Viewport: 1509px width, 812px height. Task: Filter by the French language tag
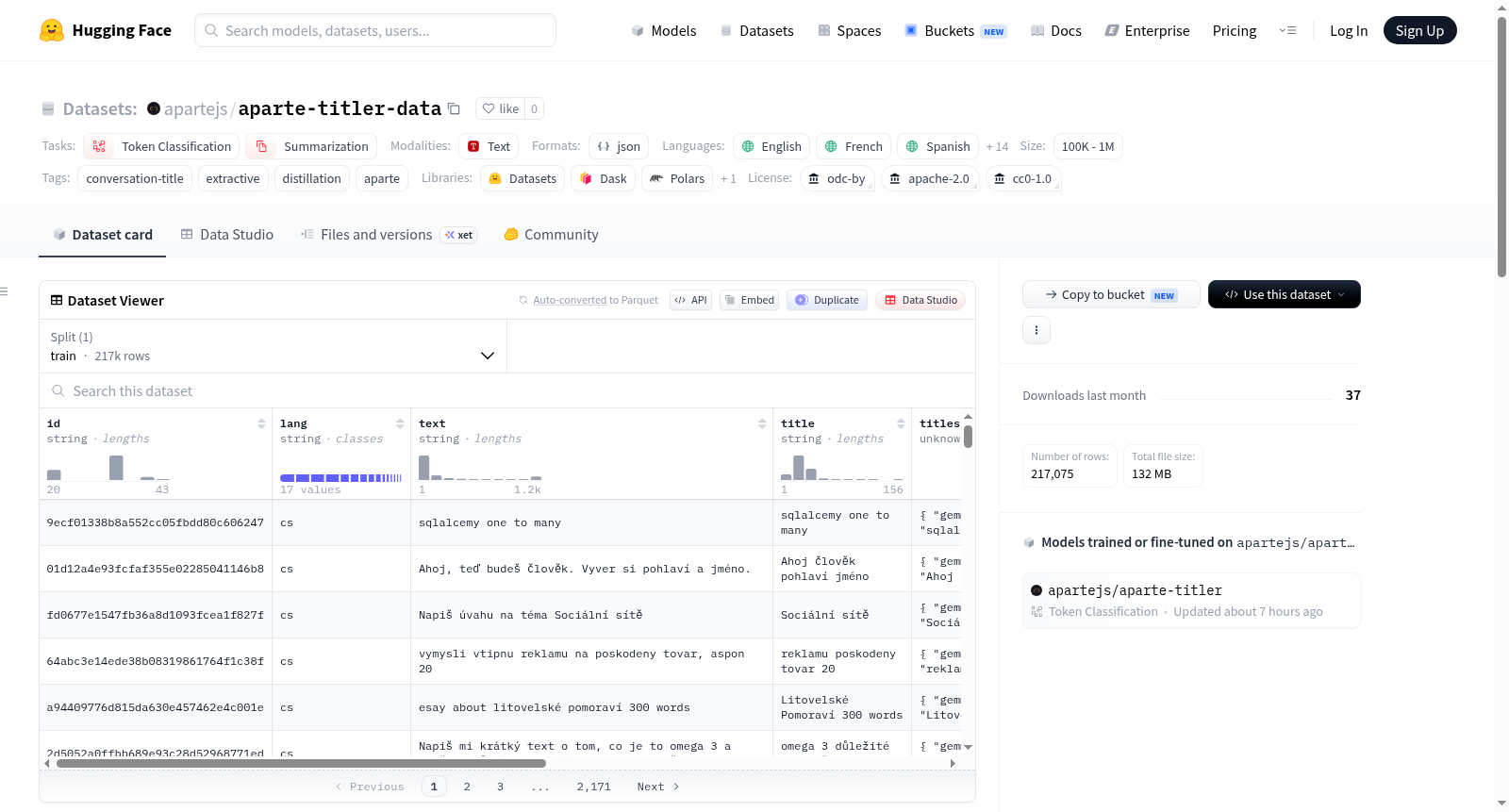click(x=854, y=146)
